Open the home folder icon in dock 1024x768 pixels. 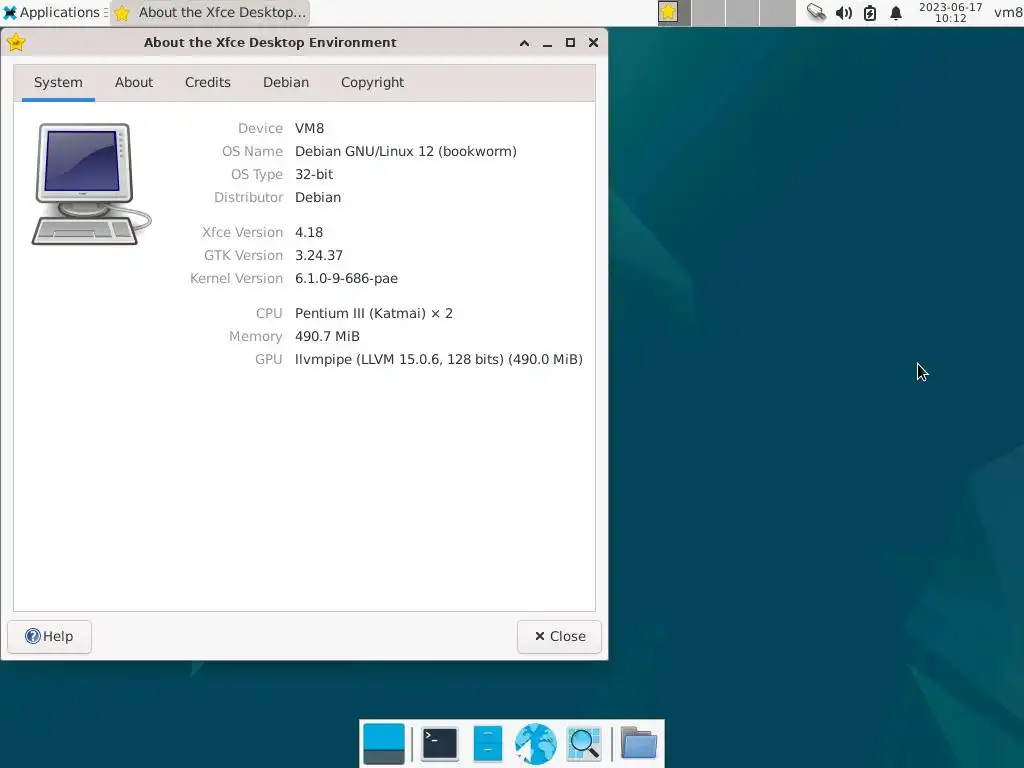point(639,743)
